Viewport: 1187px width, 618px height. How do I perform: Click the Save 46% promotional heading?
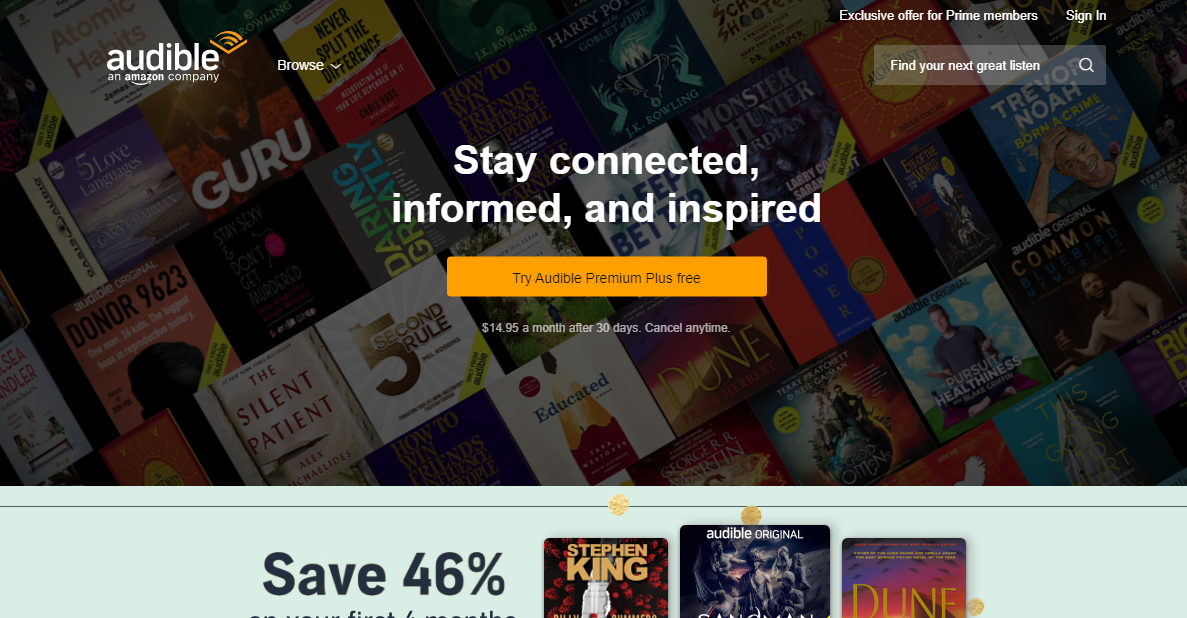[383, 574]
